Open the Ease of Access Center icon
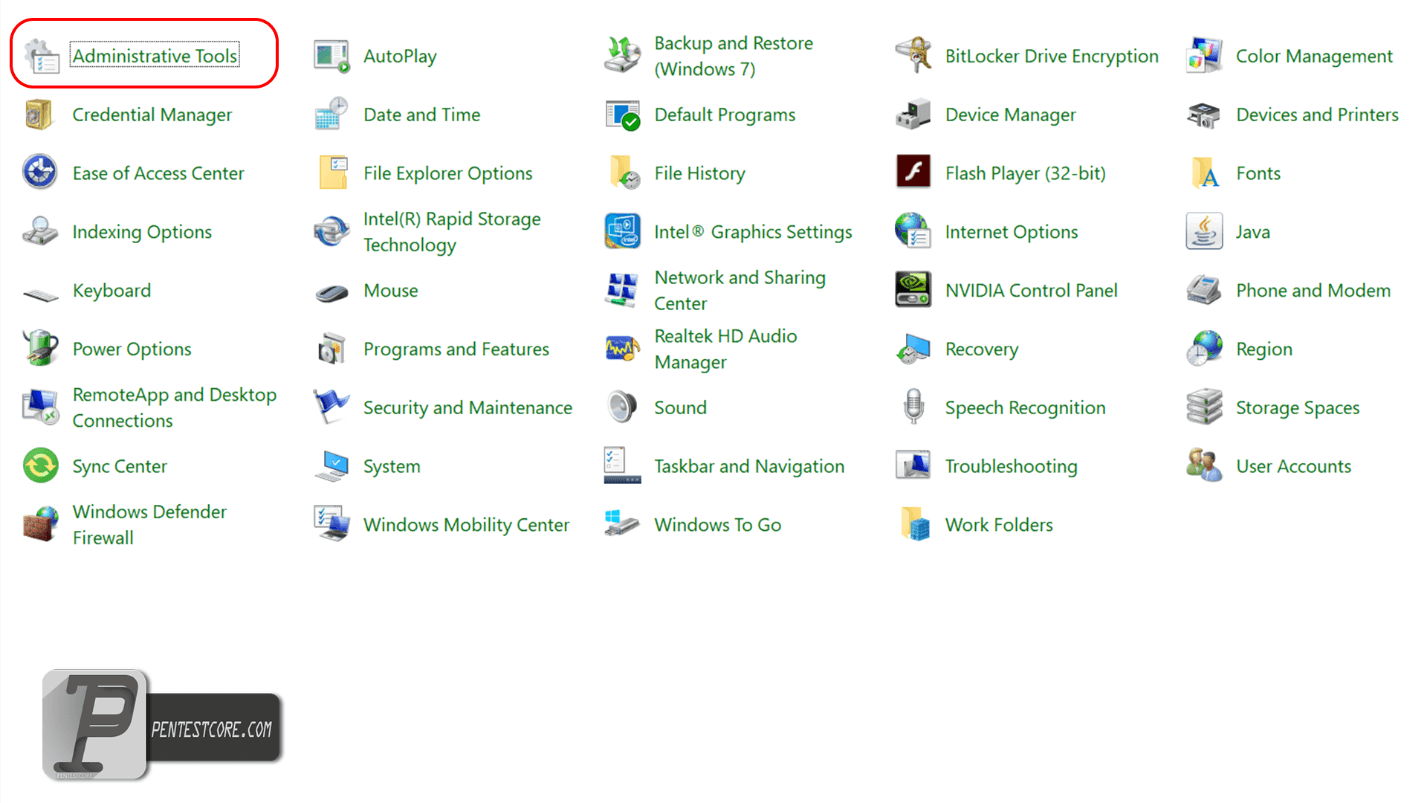This screenshot has width=1427, height=803. pos(41,173)
